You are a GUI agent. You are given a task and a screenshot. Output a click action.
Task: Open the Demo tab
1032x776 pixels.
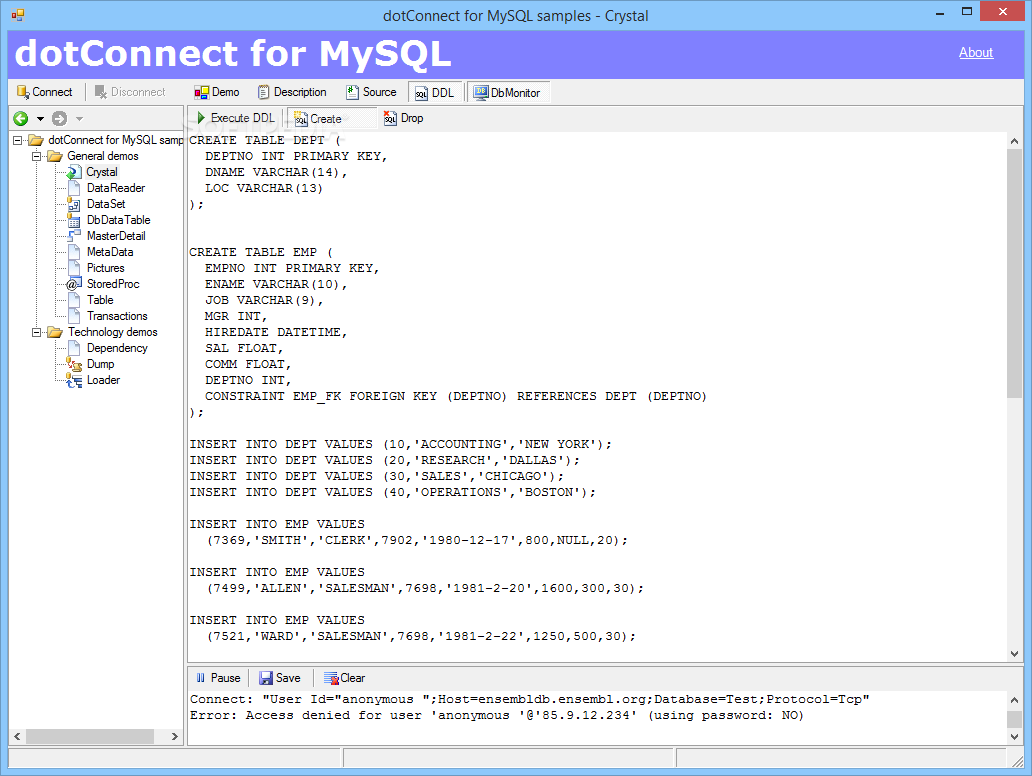(217, 92)
